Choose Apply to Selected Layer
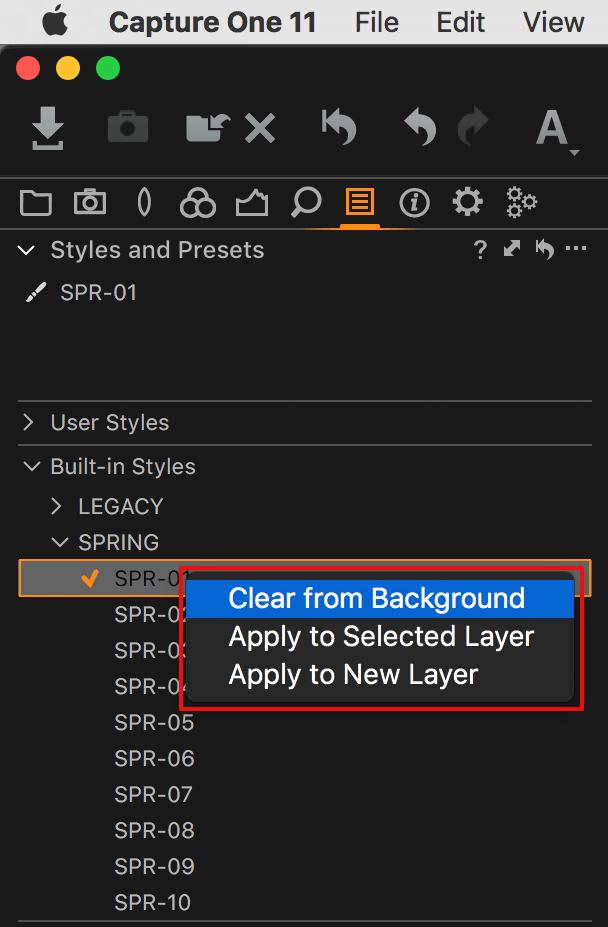The width and height of the screenshot is (608, 927). (x=380, y=637)
